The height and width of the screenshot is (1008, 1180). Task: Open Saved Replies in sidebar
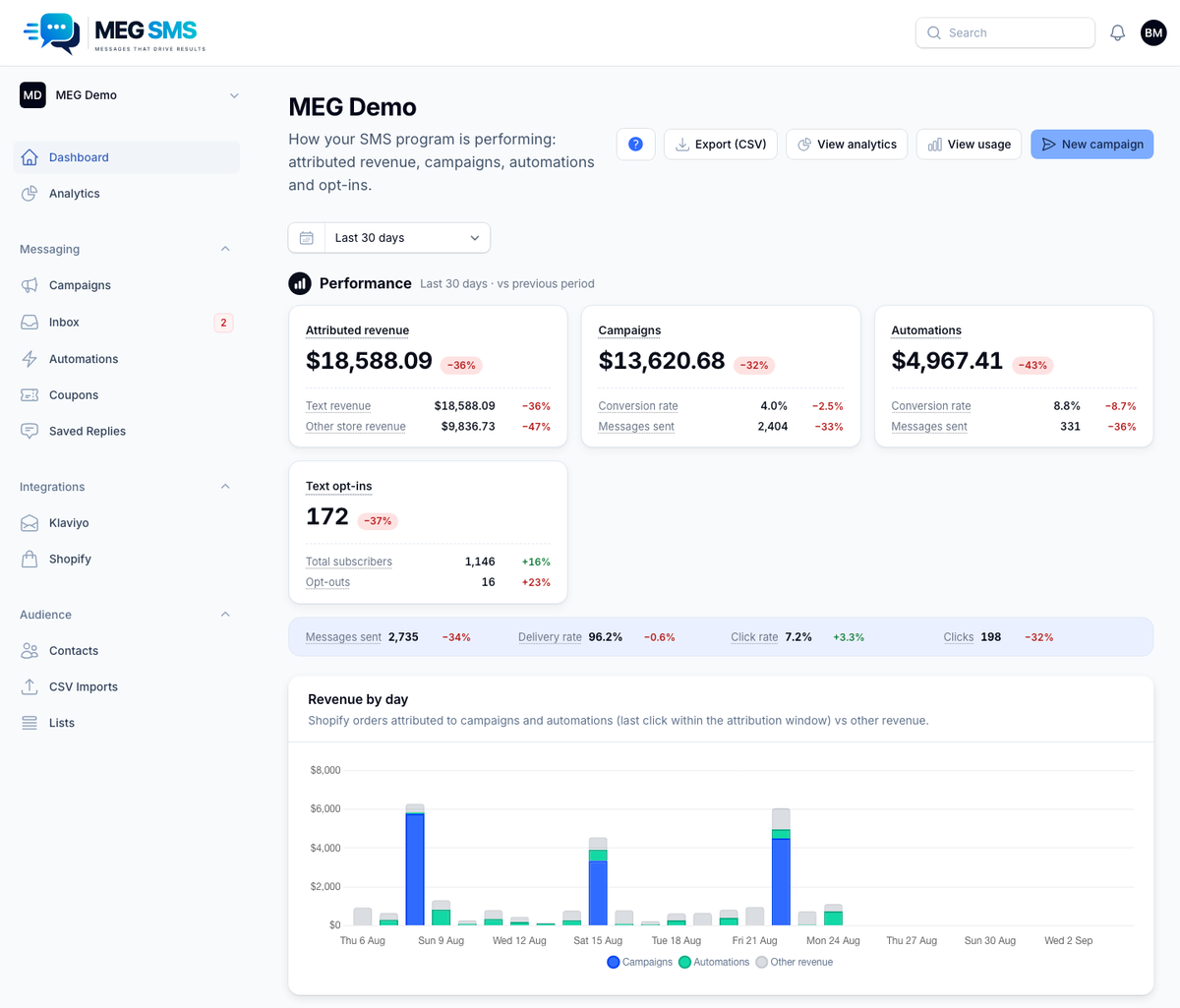127,431
